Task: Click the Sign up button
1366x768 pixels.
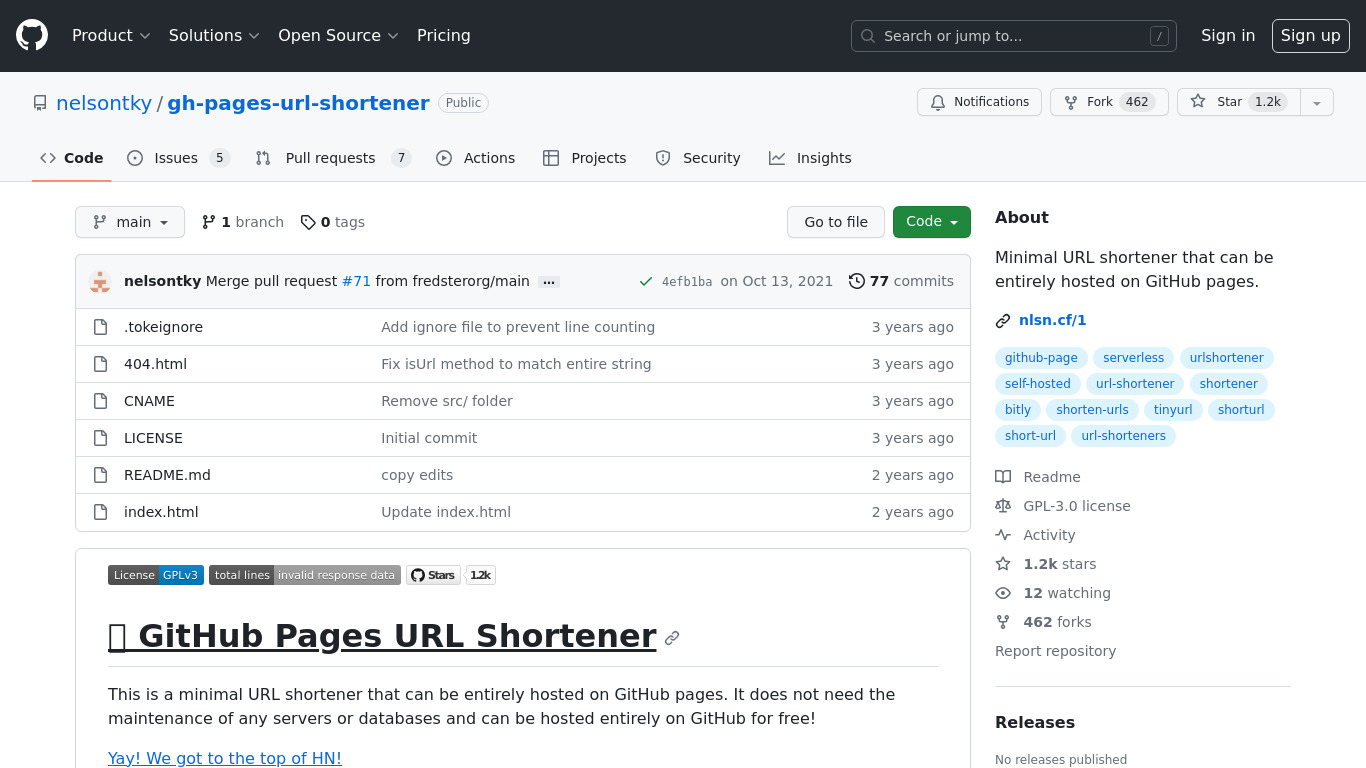Action: [1311, 36]
